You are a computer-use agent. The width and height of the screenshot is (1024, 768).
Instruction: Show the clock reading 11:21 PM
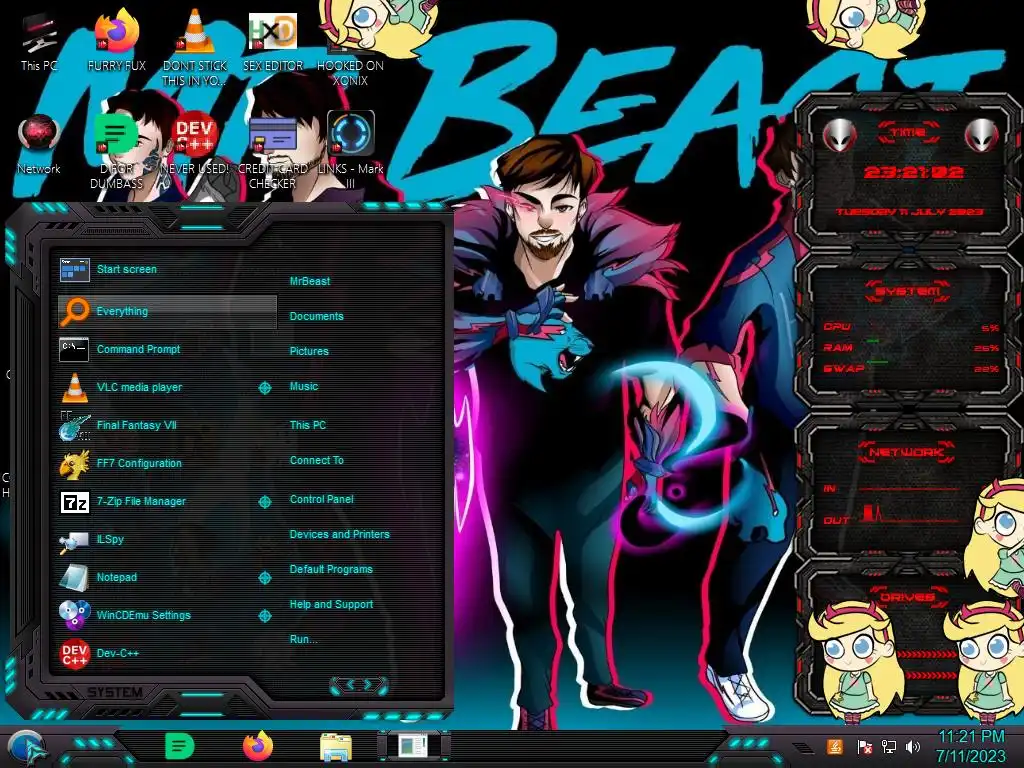(970, 737)
